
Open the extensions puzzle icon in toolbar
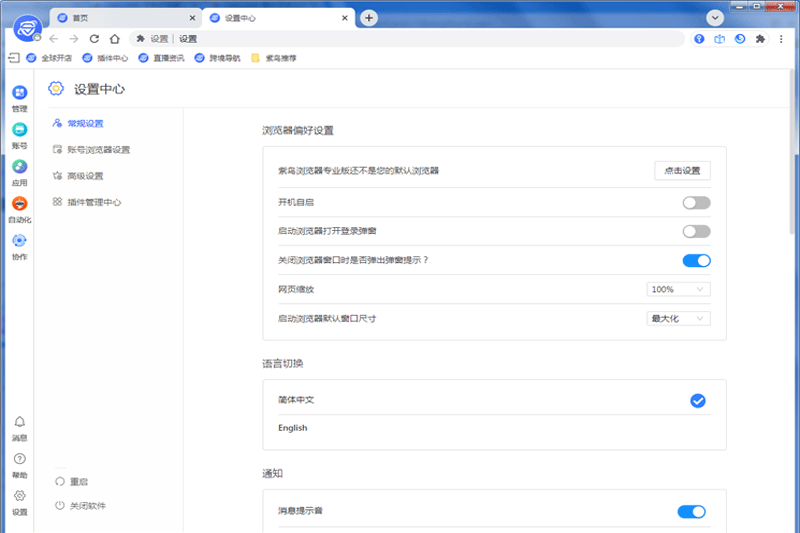pos(760,39)
